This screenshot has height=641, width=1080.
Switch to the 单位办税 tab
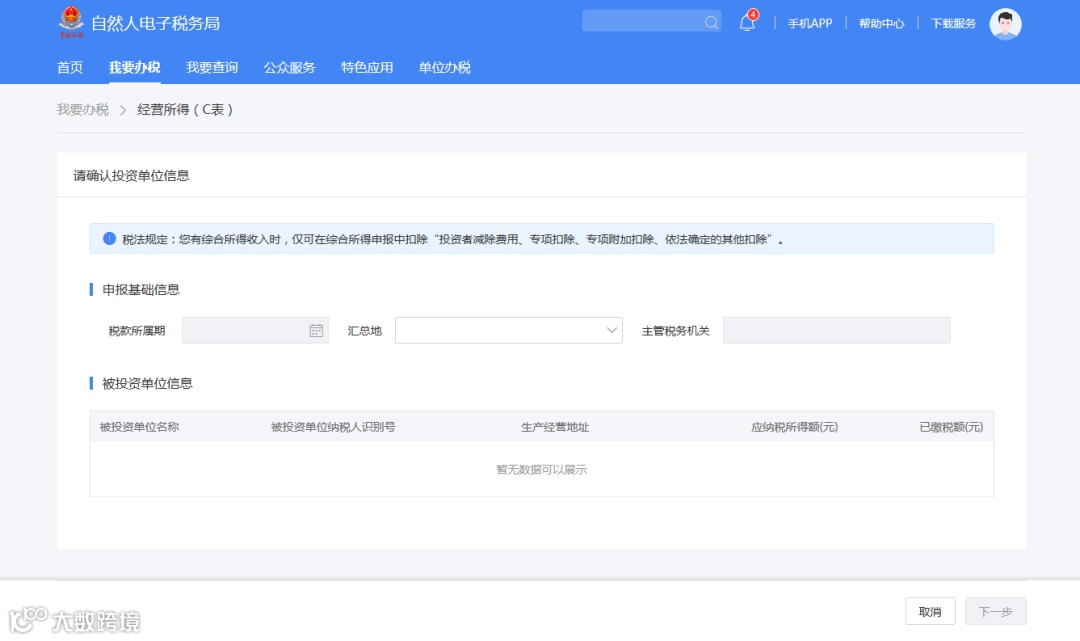(x=444, y=67)
